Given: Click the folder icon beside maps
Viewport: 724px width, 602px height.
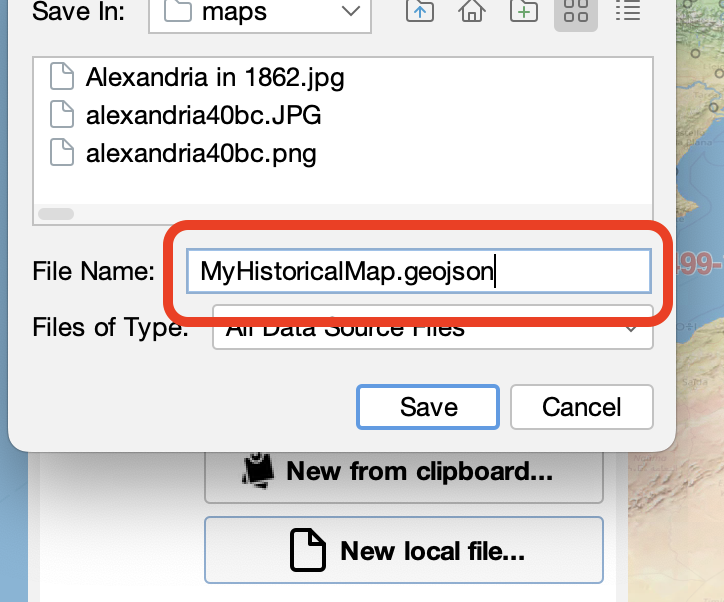Looking at the screenshot, I should 177,13.
